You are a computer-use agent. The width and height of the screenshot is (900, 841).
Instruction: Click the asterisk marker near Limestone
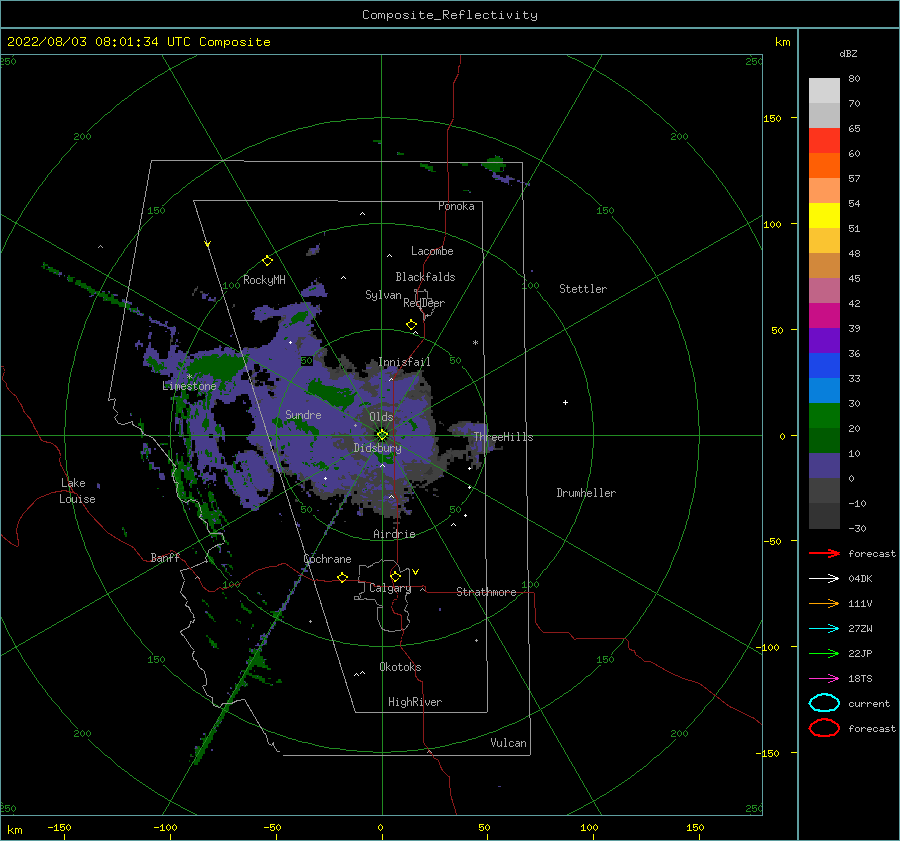coord(189,377)
